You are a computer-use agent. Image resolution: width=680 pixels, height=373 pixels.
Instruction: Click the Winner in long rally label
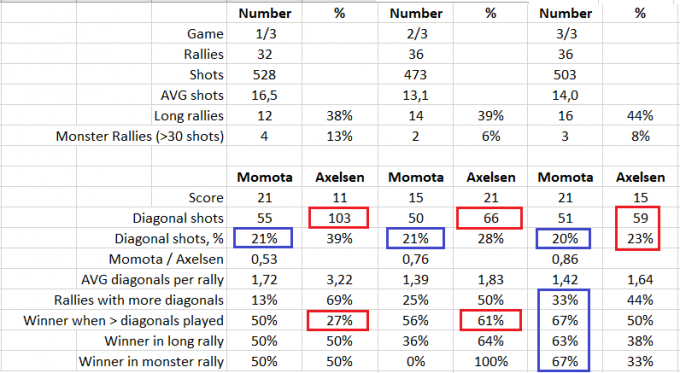164,341
